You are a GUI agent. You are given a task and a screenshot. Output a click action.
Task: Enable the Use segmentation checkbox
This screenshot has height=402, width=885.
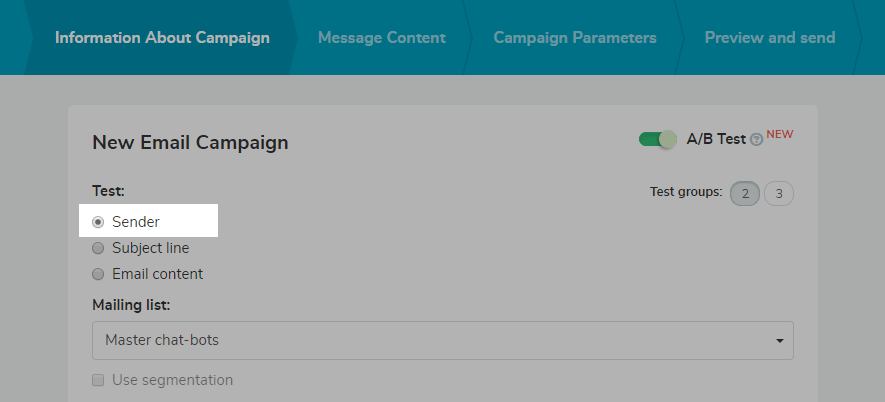tap(98, 380)
